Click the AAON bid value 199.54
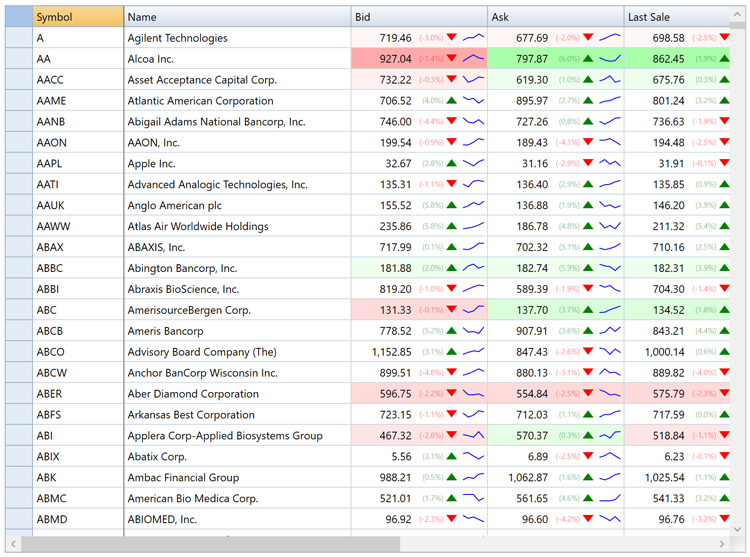Image resolution: width=750 pixels, height=557 pixels. [395, 142]
